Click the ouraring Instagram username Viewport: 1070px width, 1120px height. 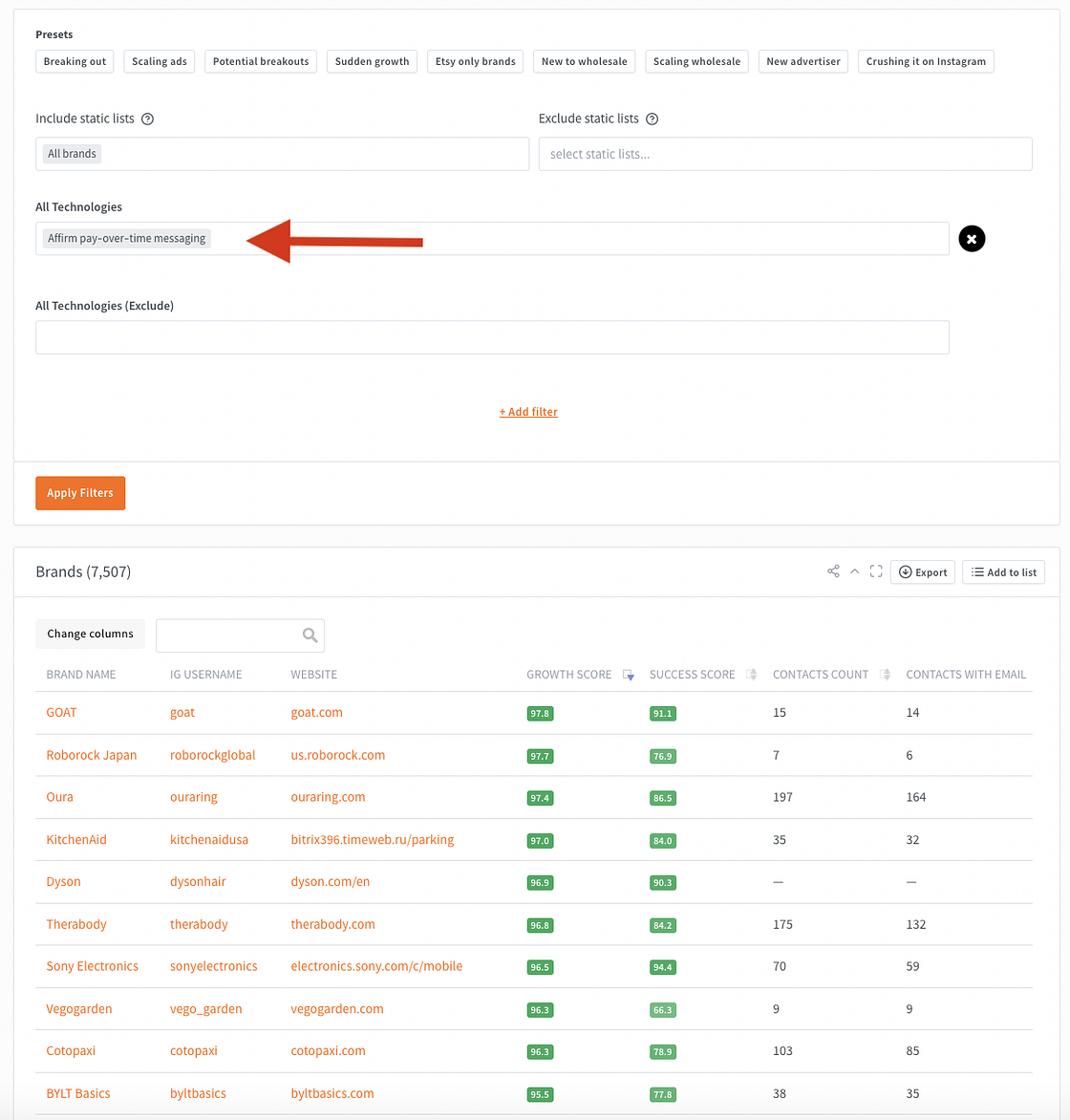[194, 797]
